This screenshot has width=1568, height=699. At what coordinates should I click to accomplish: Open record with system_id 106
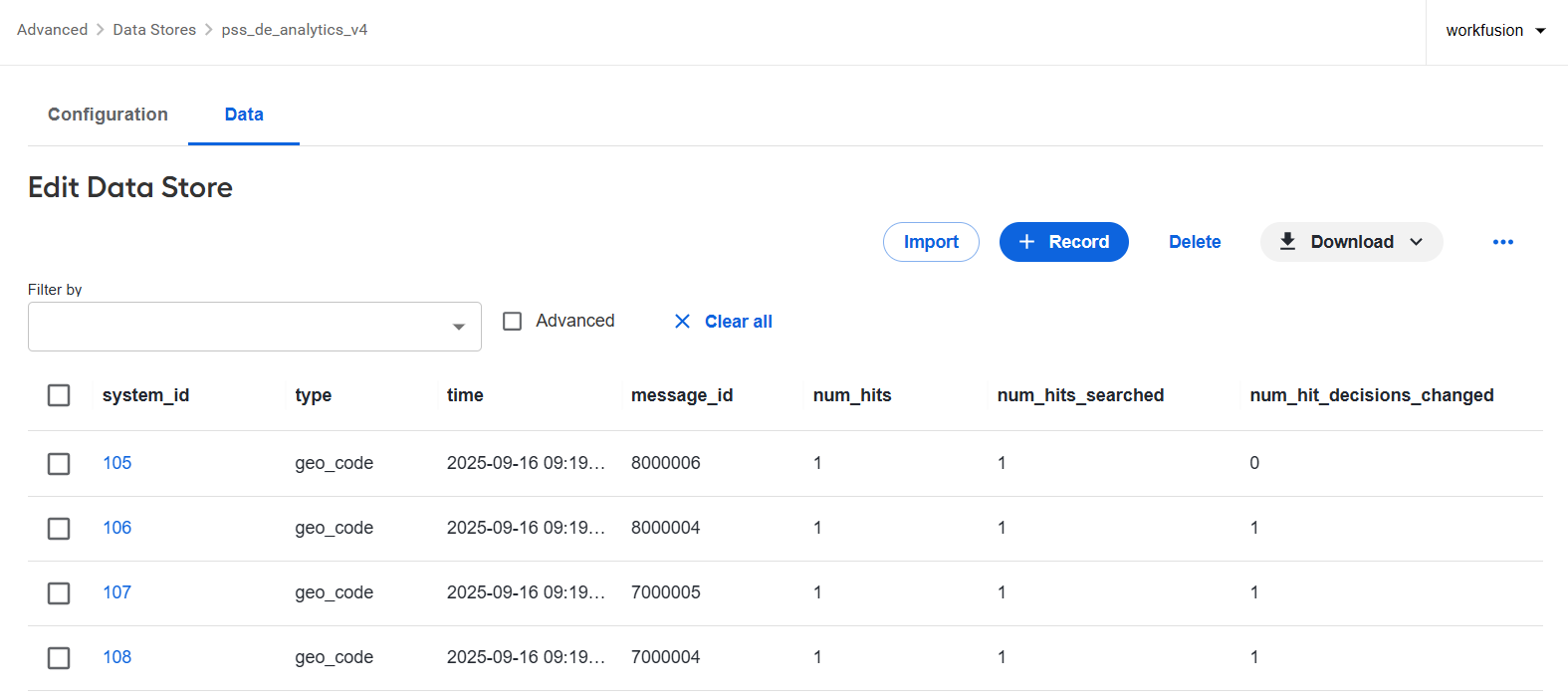pyautogui.click(x=117, y=528)
